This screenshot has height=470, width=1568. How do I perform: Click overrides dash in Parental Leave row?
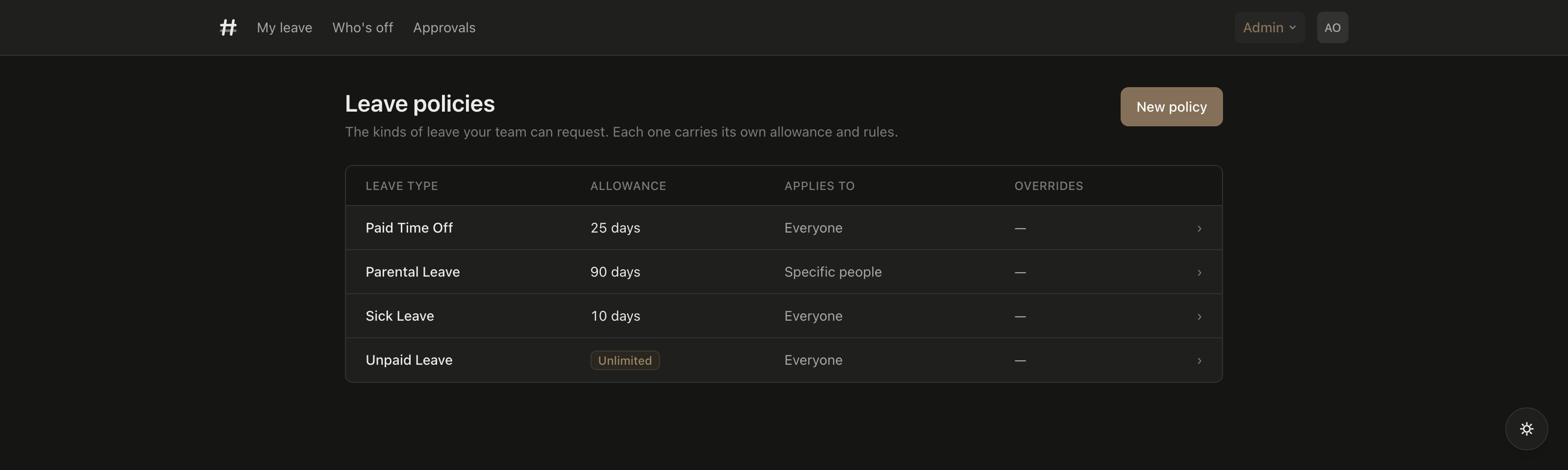pos(1020,272)
